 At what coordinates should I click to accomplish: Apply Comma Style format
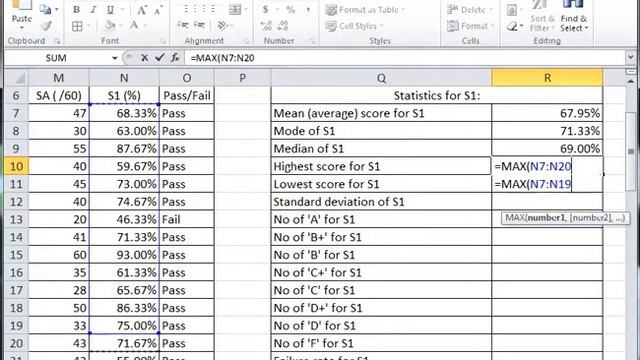pyautogui.click(x=308, y=9)
